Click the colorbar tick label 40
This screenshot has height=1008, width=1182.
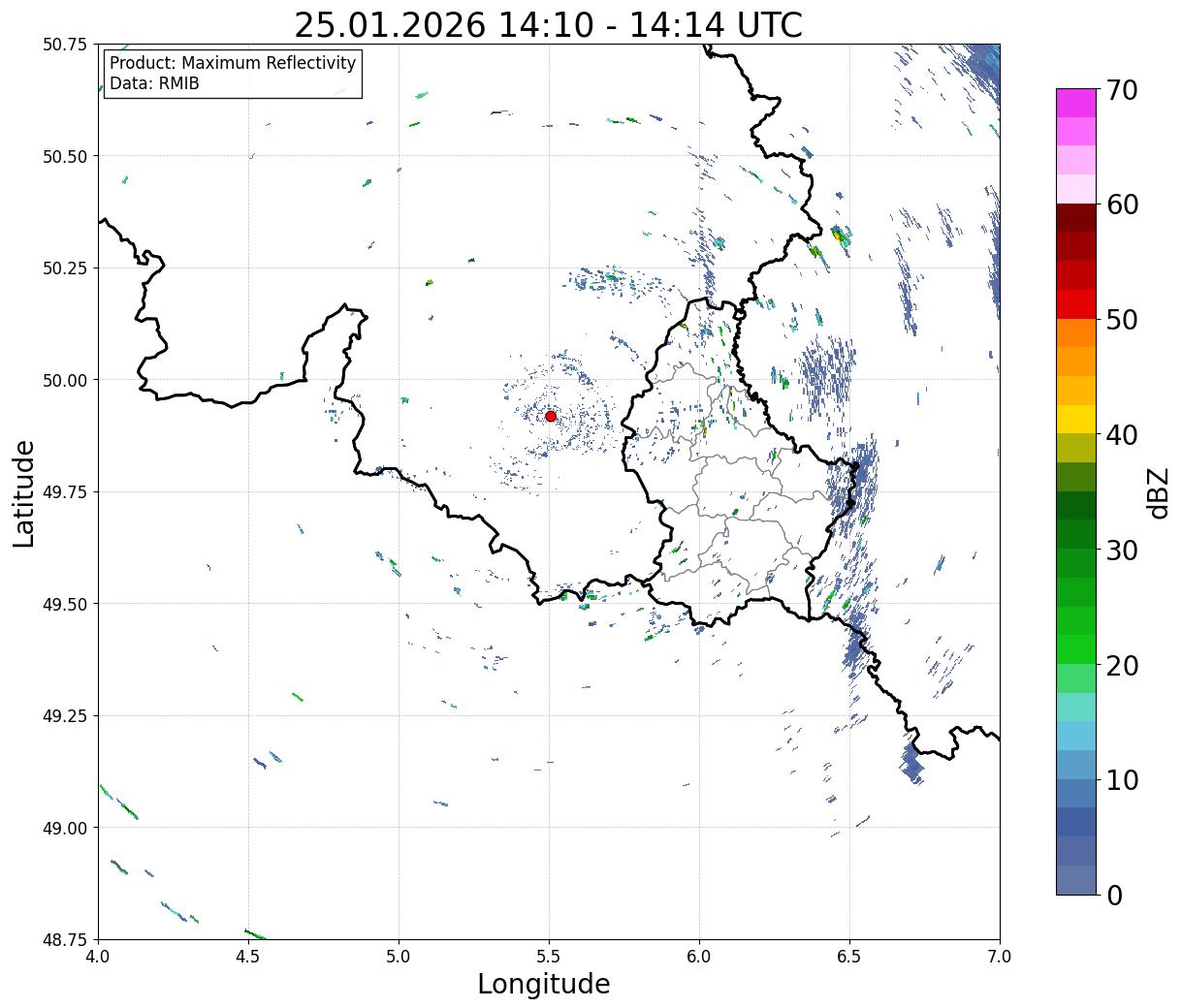[x=1122, y=435]
